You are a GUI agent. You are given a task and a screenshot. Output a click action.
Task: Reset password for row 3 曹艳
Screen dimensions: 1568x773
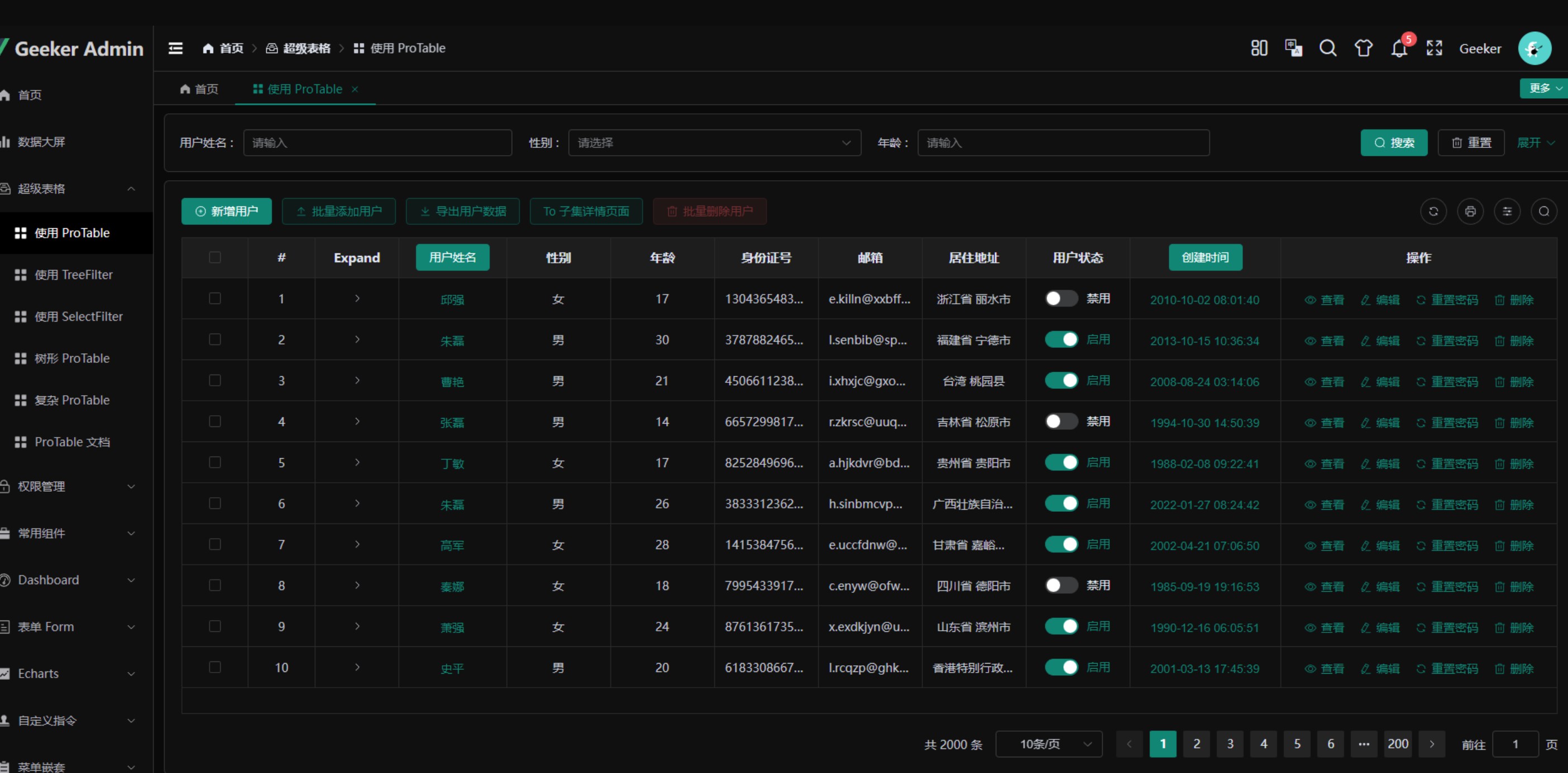point(1447,381)
